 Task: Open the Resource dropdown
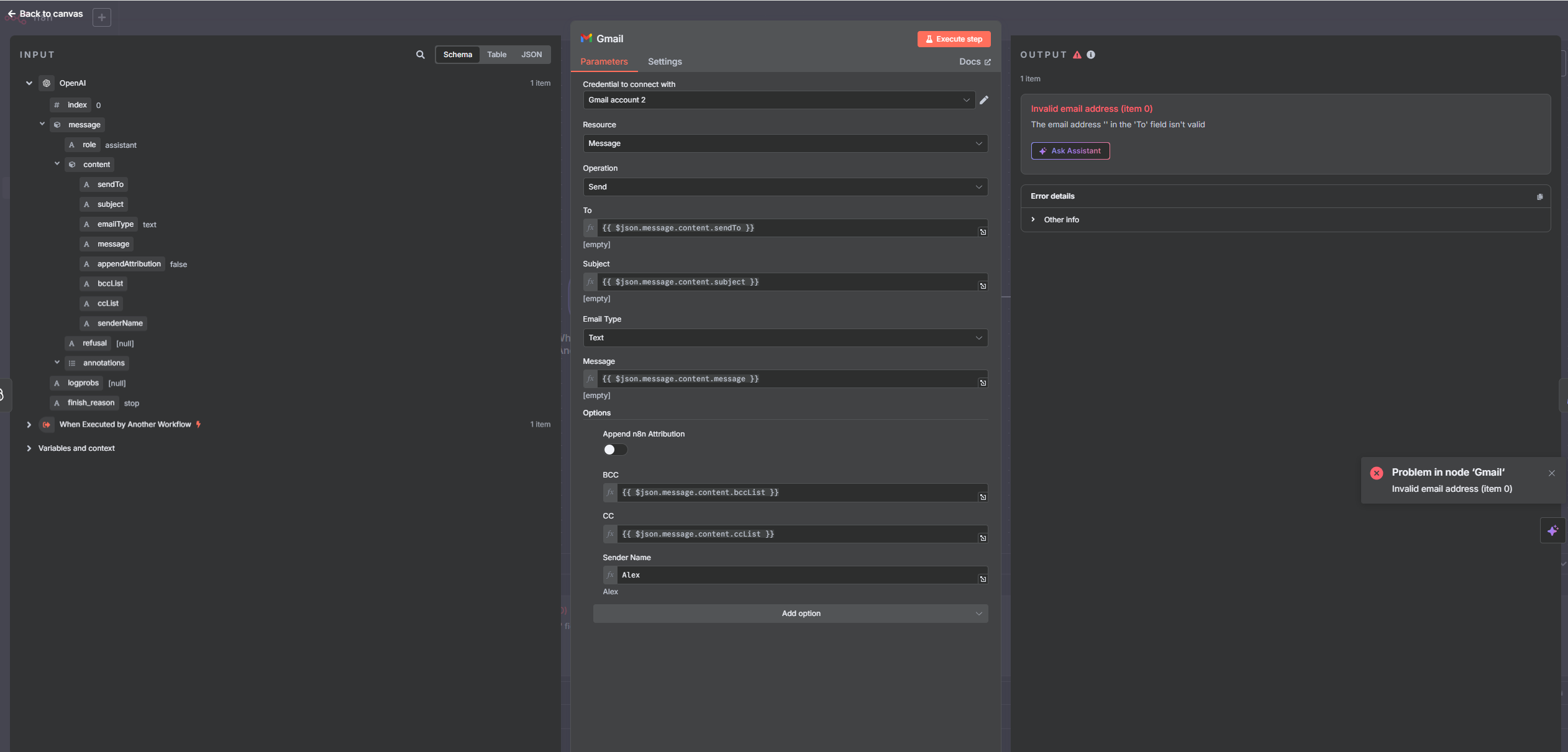785,143
